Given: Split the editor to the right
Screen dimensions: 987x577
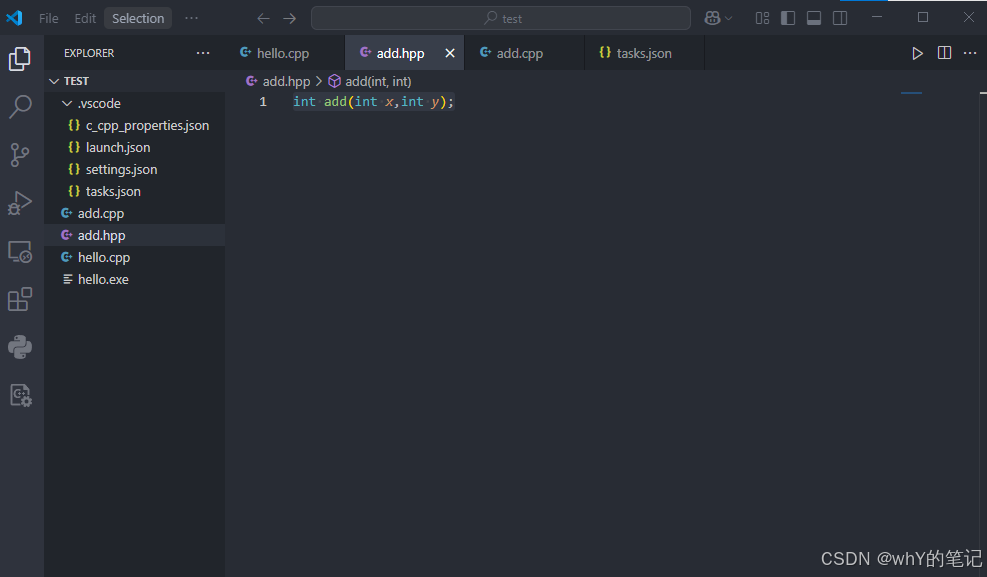Looking at the screenshot, I should (x=944, y=53).
